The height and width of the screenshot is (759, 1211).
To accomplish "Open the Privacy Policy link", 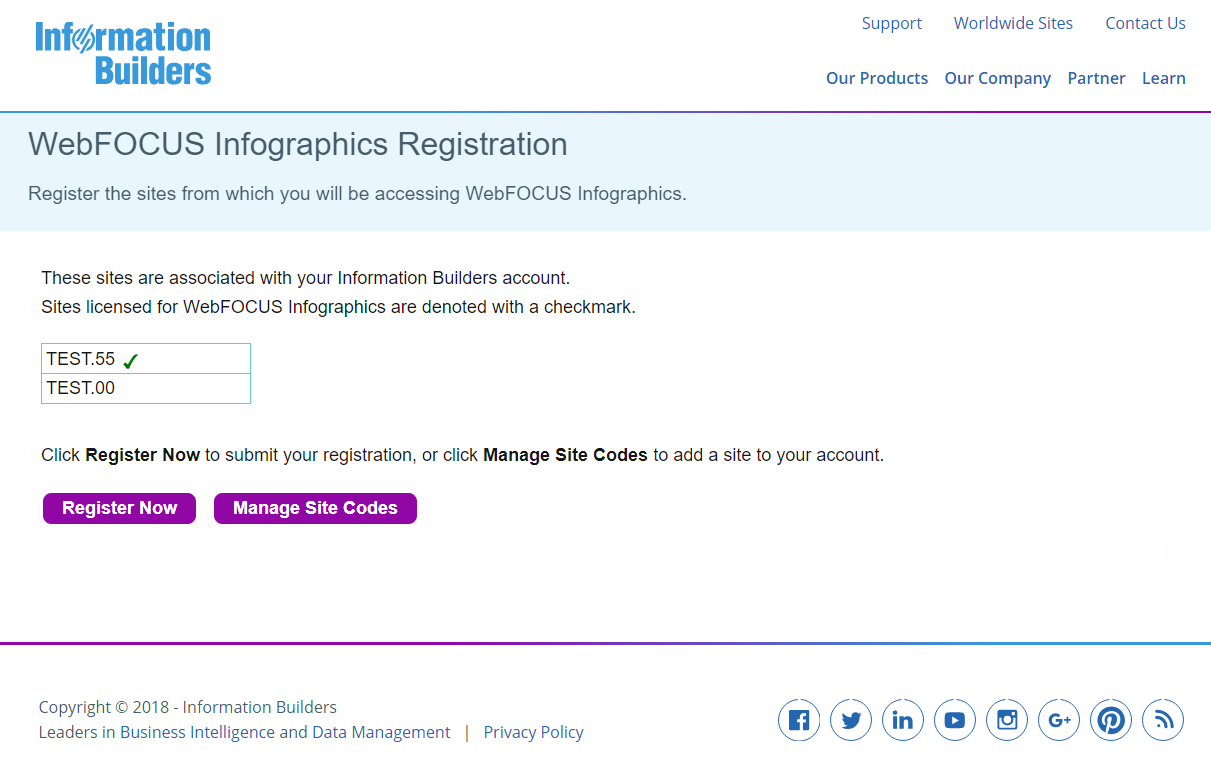I will point(534,732).
